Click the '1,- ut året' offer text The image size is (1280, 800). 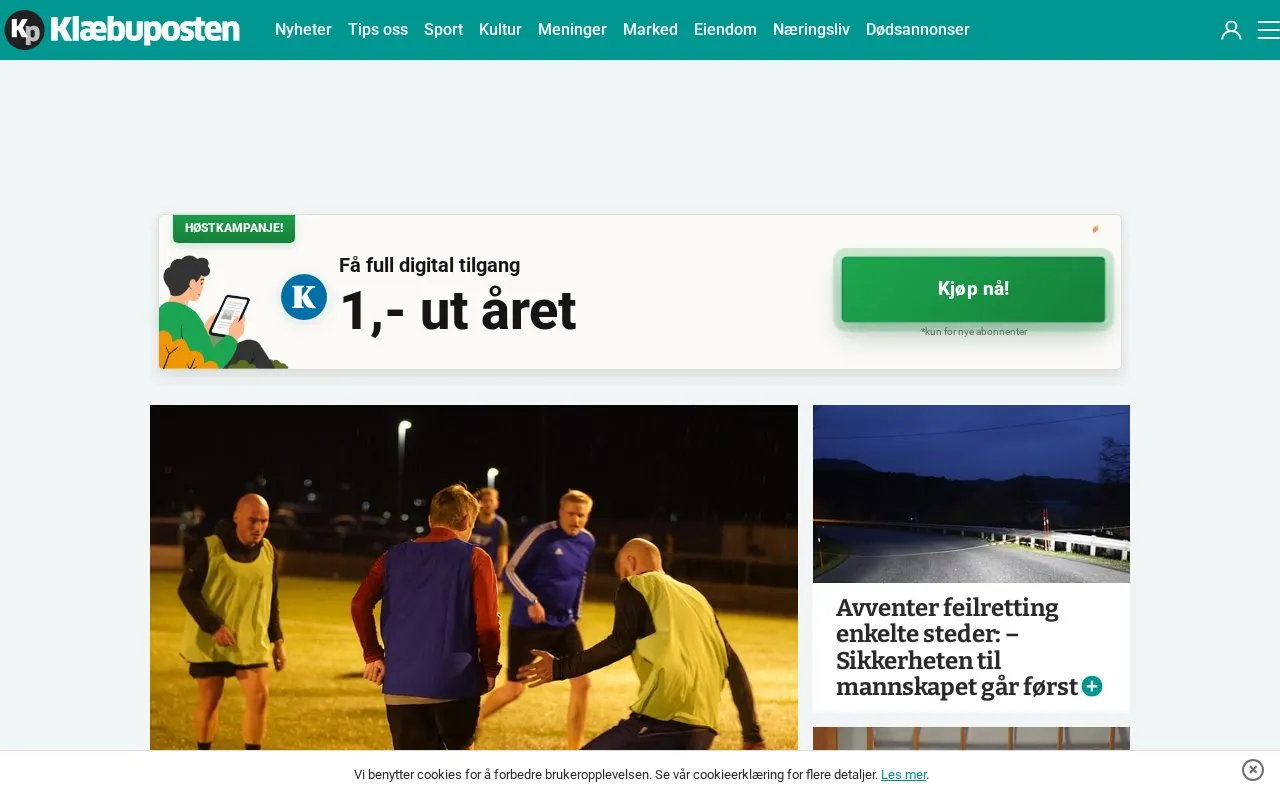[x=457, y=311]
